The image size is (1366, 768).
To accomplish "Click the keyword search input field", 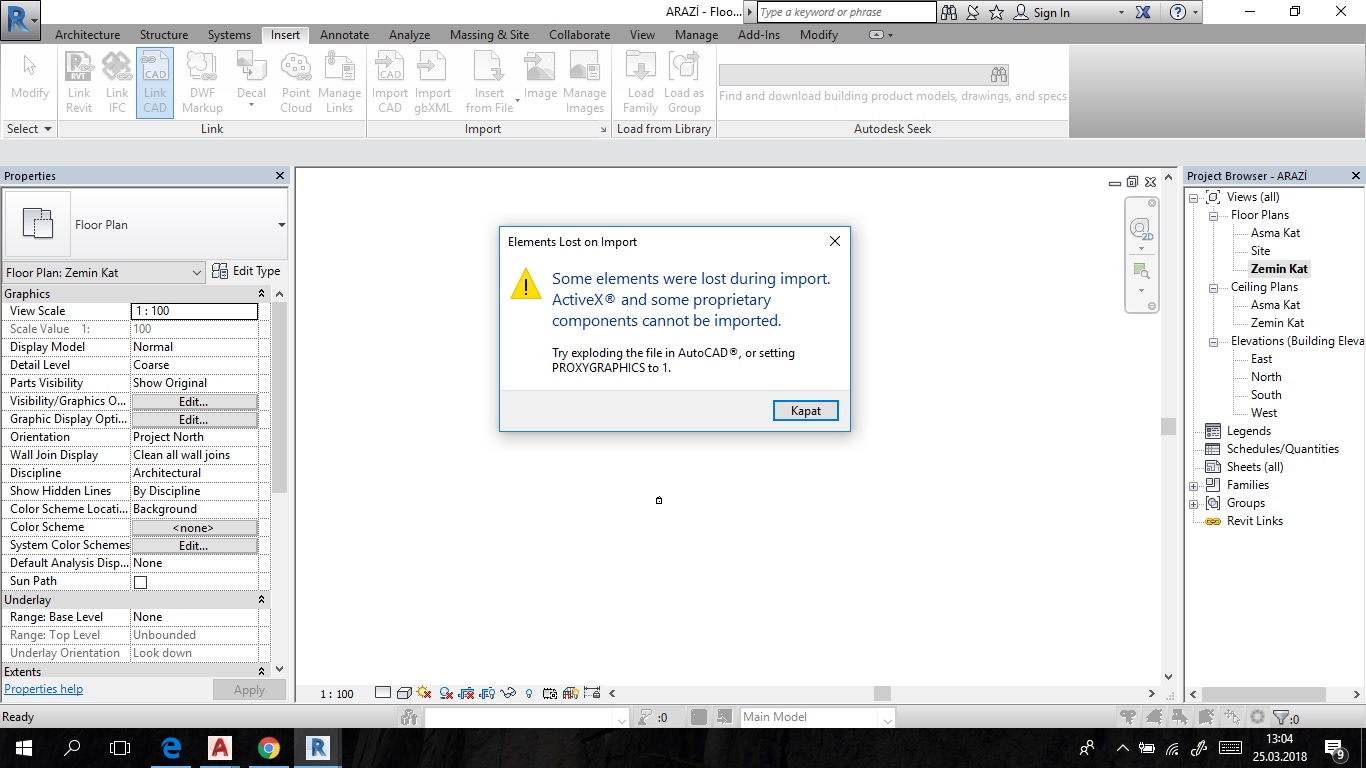I will [x=846, y=12].
